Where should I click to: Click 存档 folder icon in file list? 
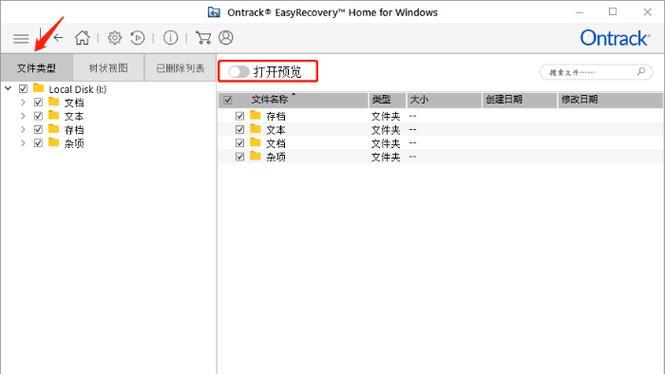pos(255,115)
